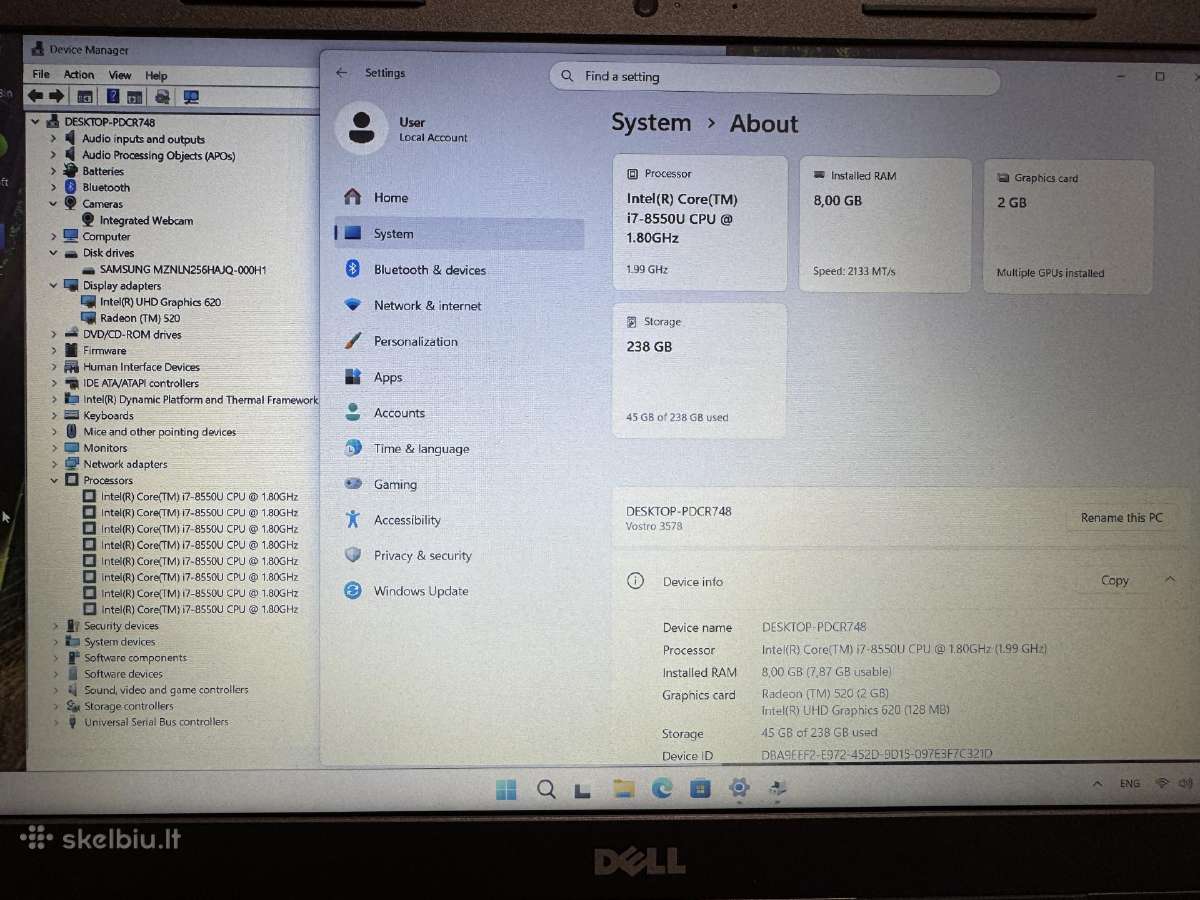Open Windows Start menu on taskbar
Screen dimensions: 1200x900
point(506,790)
